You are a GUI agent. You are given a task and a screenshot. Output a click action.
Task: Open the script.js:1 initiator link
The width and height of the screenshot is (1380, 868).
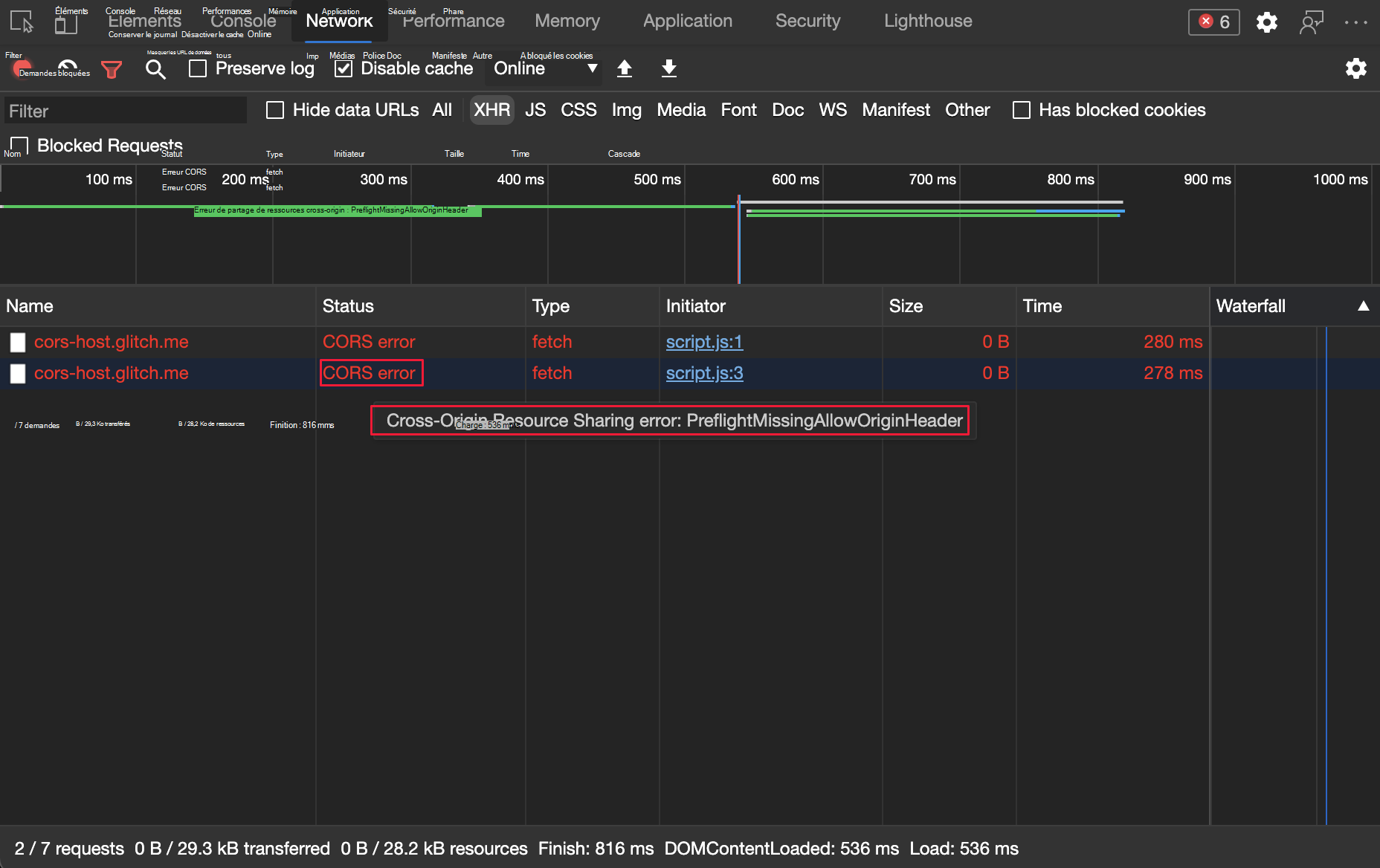(x=704, y=342)
